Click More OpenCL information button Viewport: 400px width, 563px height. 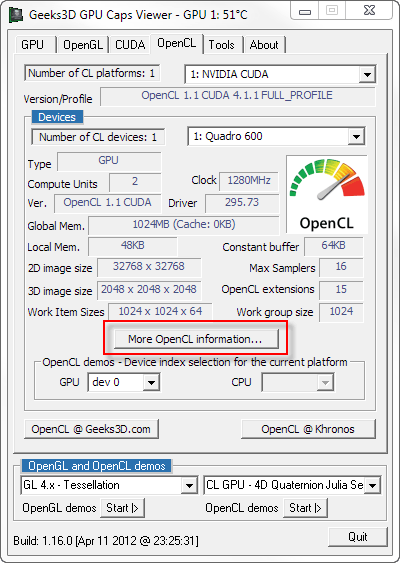point(196,339)
